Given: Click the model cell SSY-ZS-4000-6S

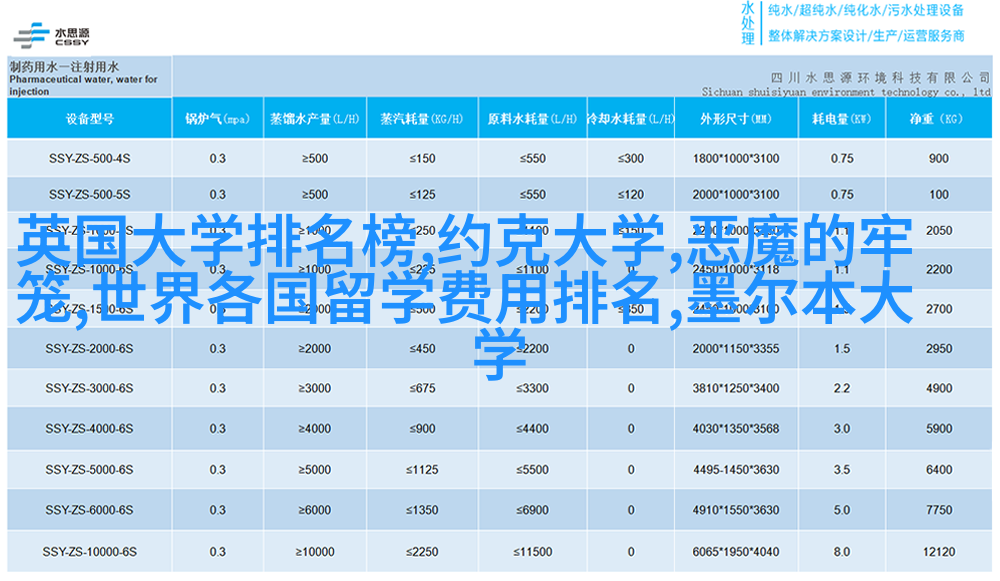Looking at the screenshot, I should [x=90, y=429].
